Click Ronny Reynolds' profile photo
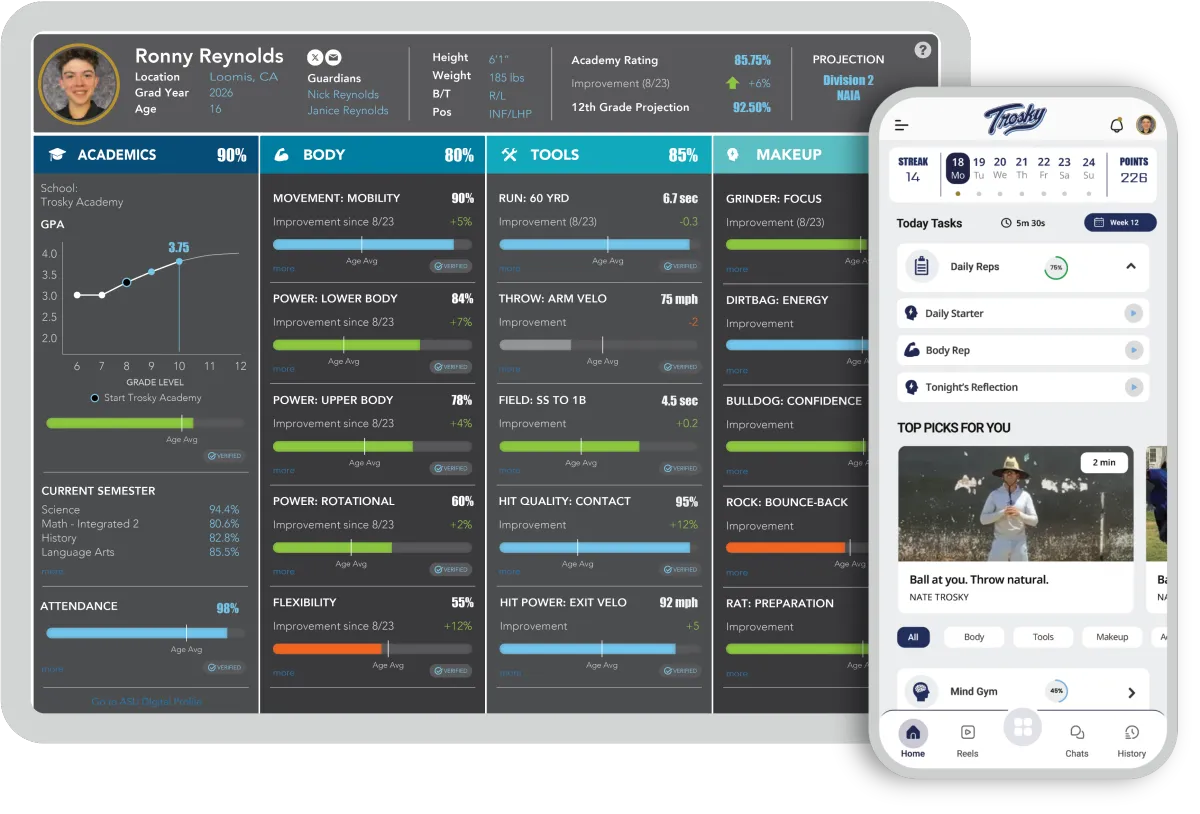Image resolution: width=1200 pixels, height=814 pixels. coord(79,84)
